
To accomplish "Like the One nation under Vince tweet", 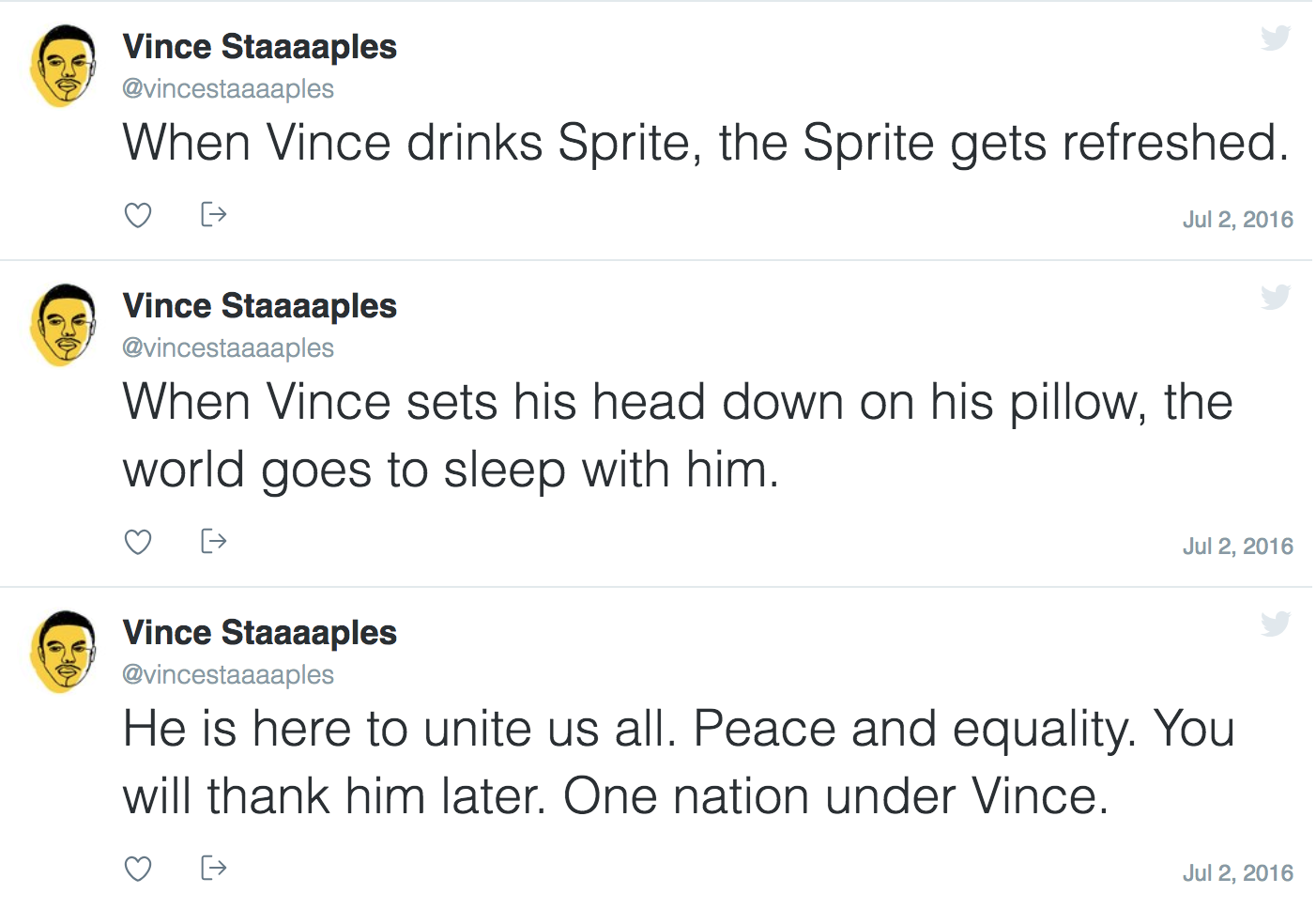I will pyautogui.click(x=138, y=869).
